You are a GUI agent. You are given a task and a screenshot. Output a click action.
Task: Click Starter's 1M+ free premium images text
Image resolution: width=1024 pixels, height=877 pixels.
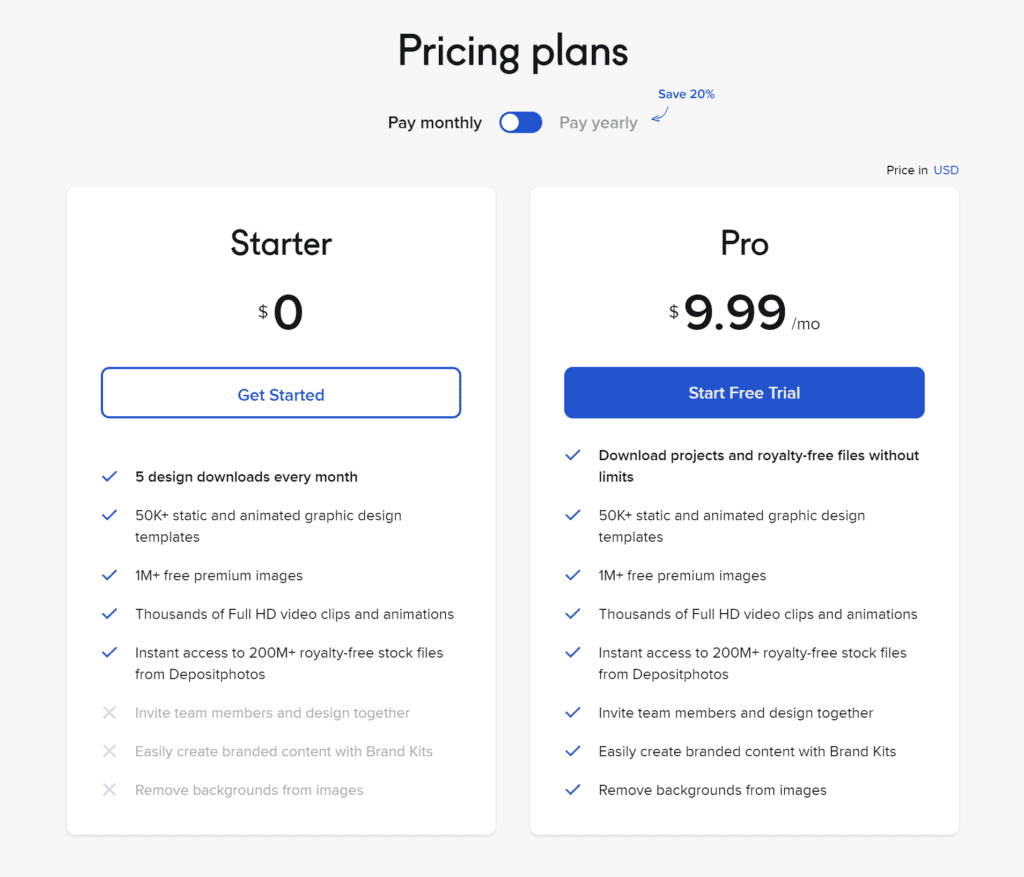click(x=219, y=575)
